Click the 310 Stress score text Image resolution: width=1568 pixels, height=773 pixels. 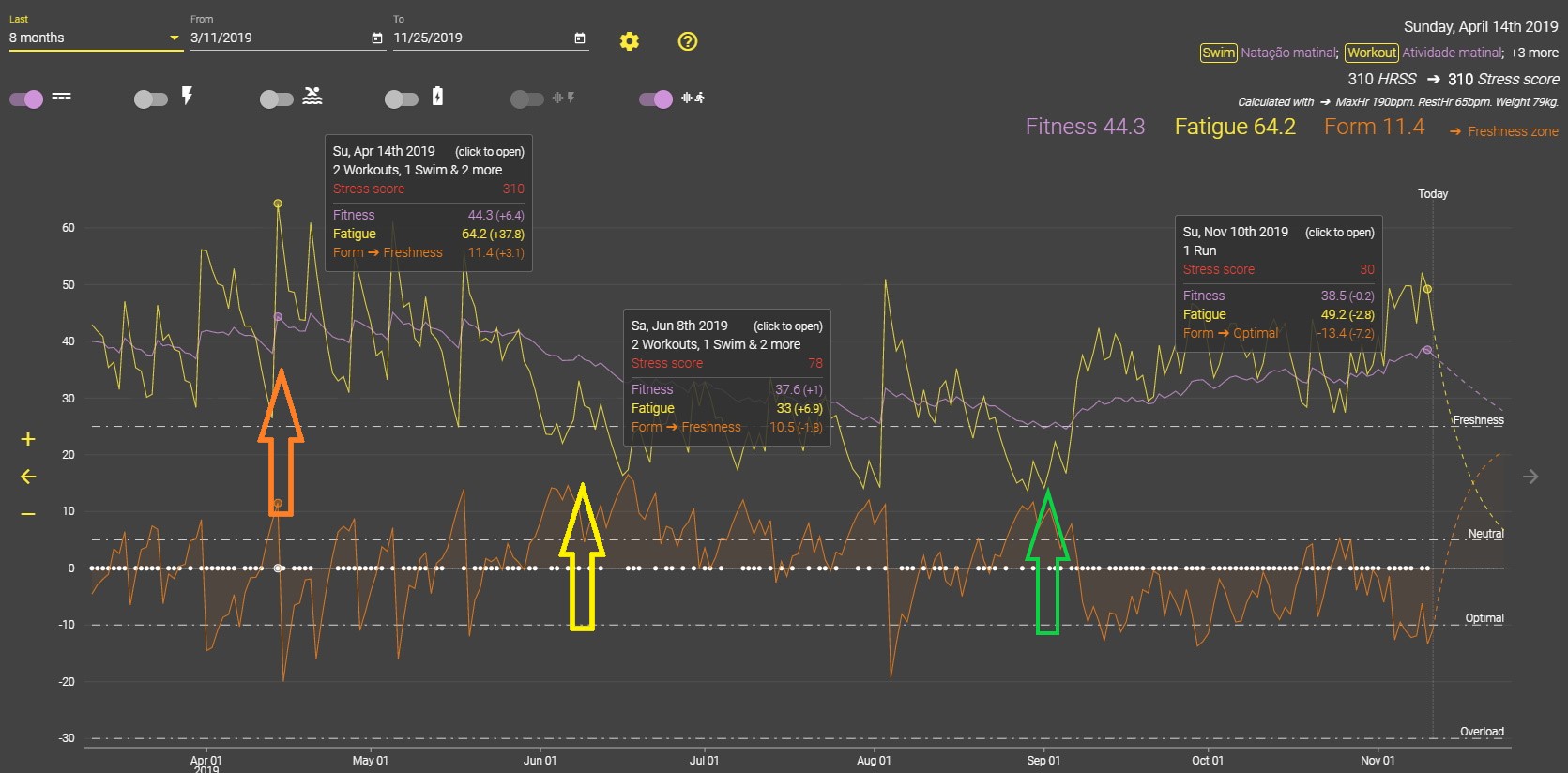point(1503,79)
